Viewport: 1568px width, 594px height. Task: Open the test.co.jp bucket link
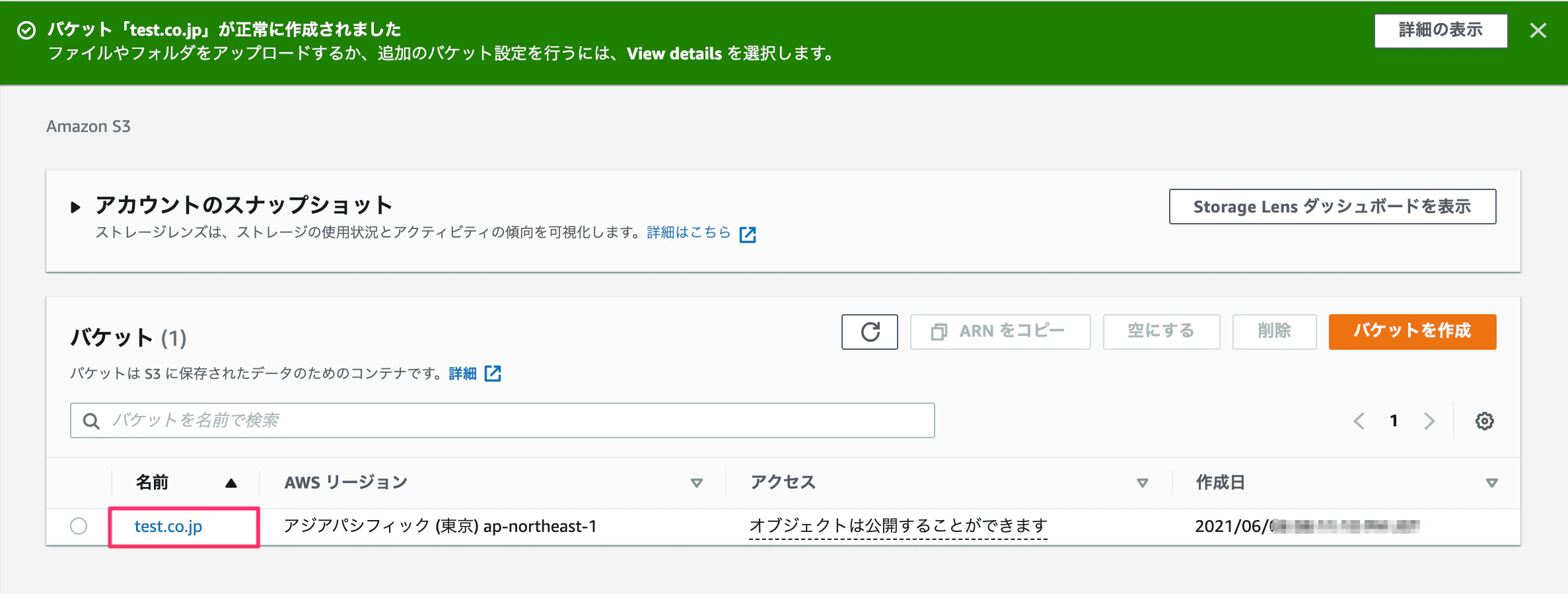168,526
